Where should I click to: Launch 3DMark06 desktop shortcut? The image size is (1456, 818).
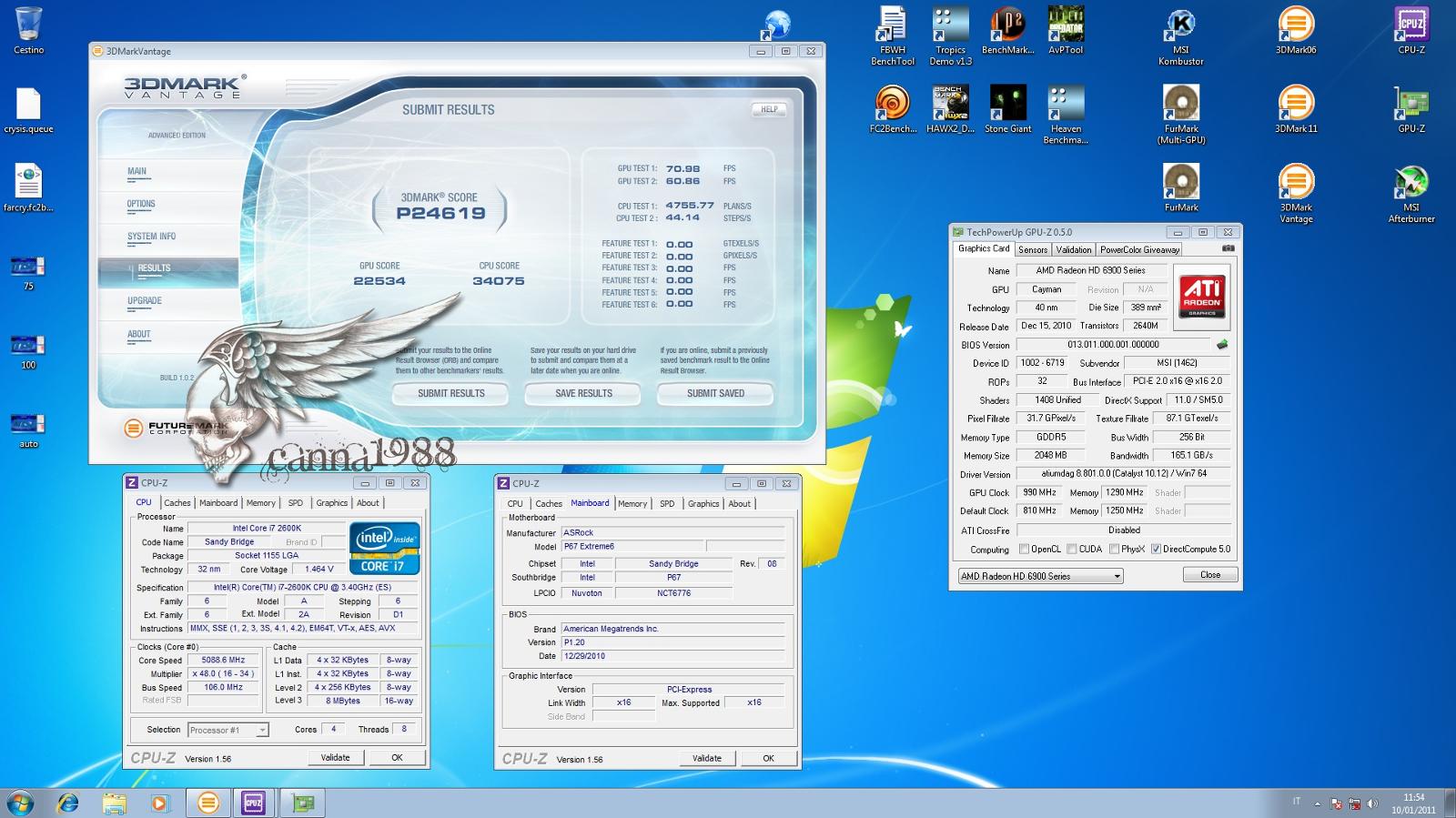pyautogui.click(x=1296, y=31)
